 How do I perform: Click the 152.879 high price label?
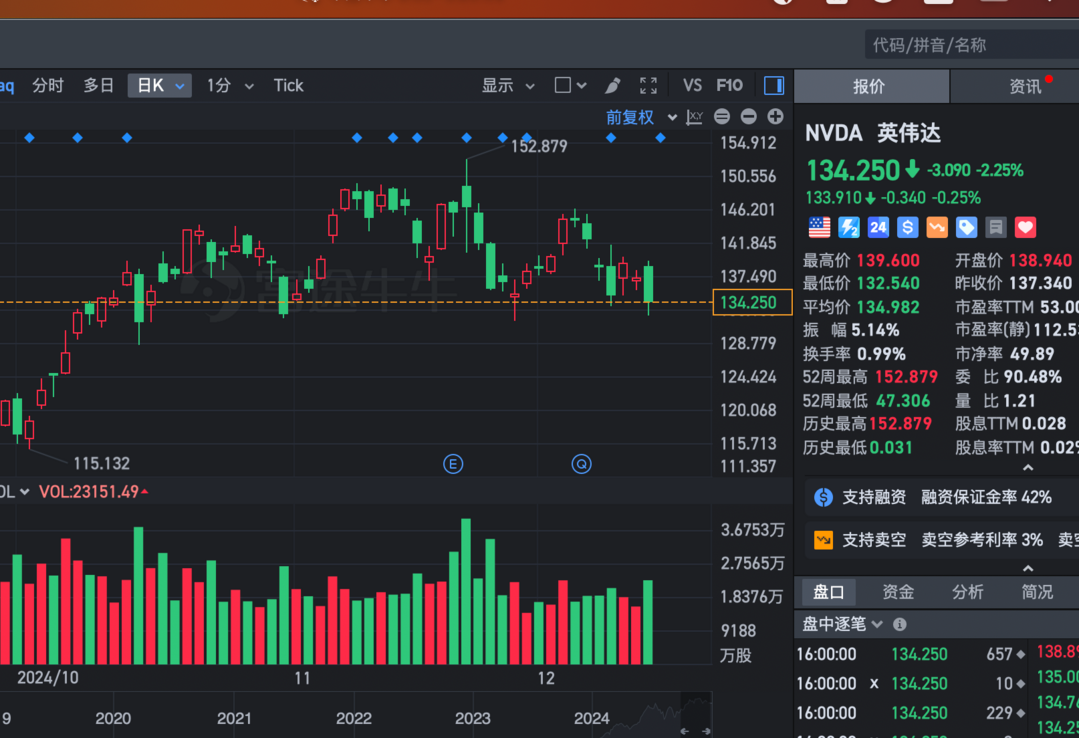coord(539,146)
